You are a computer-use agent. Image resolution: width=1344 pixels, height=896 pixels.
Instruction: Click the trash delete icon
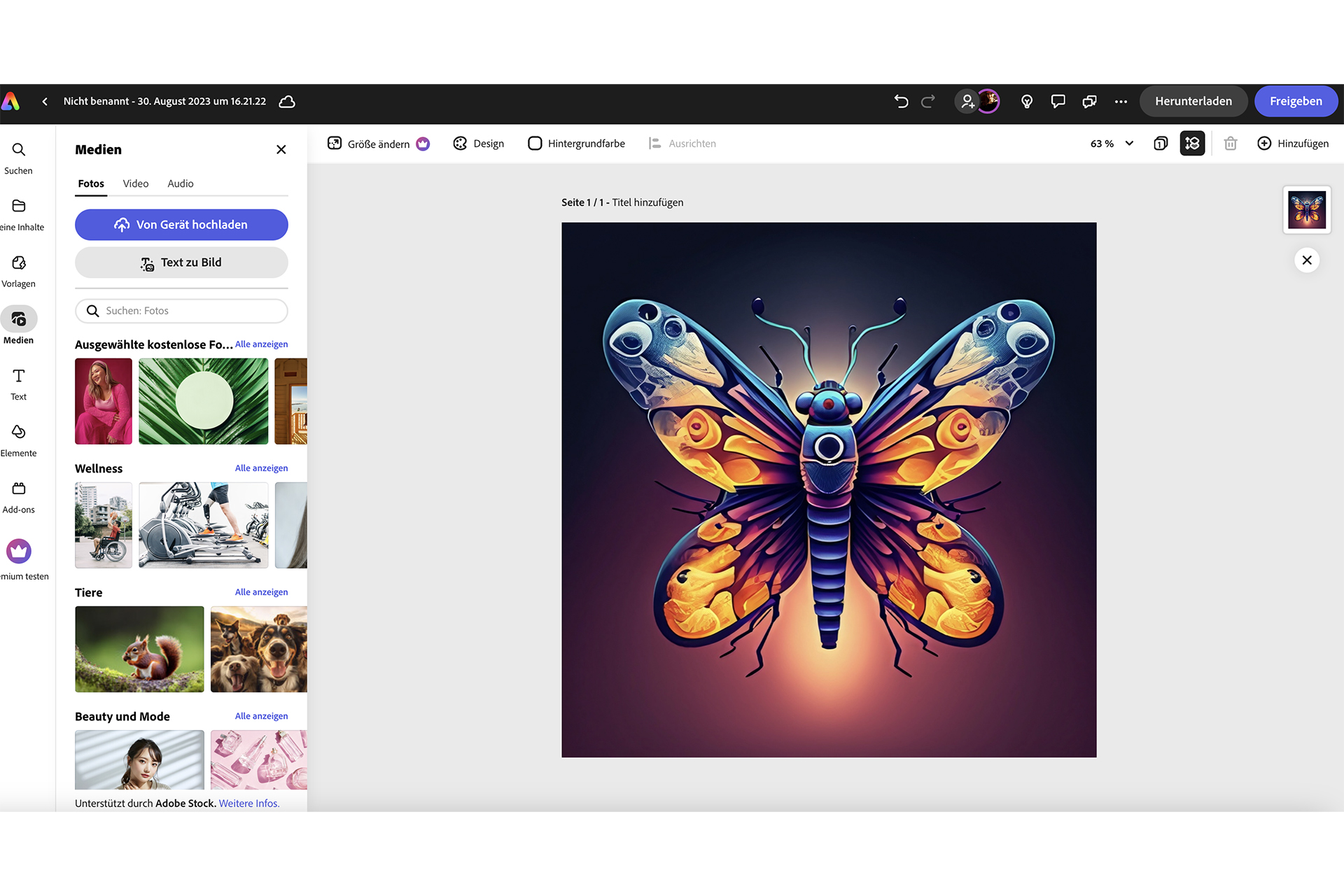[x=1230, y=143]
